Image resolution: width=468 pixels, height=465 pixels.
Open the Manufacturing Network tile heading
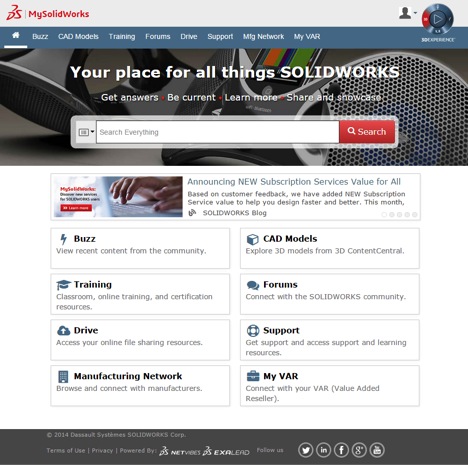128,376
